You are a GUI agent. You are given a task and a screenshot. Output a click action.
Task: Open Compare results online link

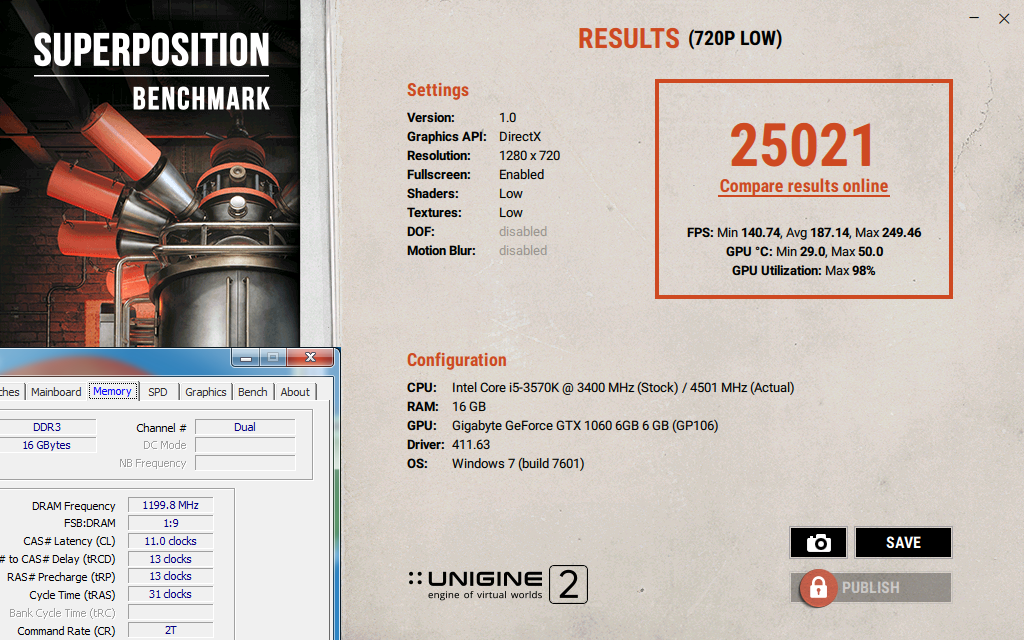804,186
